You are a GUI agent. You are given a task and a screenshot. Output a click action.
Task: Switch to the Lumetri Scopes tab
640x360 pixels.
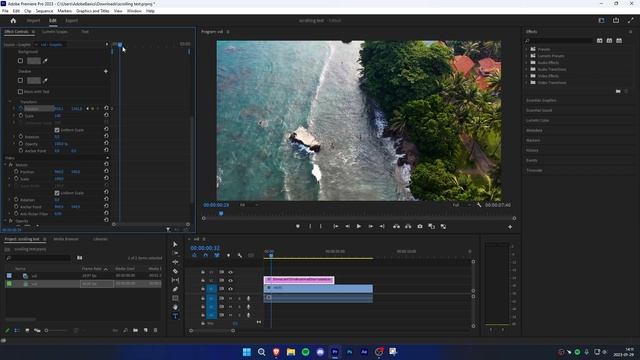[x=55, y=31]
